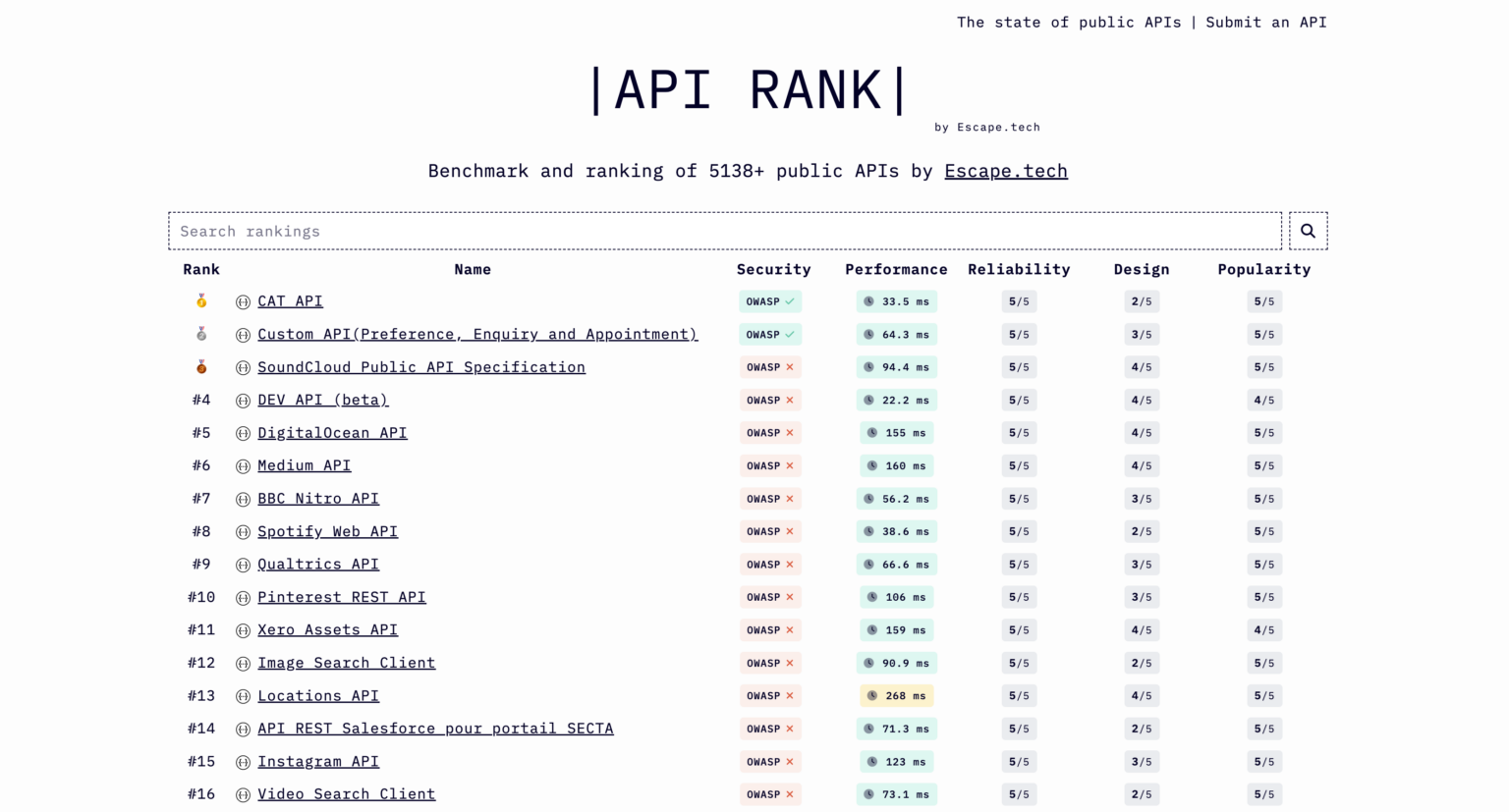Open the BBC Nitro API details

317,499
